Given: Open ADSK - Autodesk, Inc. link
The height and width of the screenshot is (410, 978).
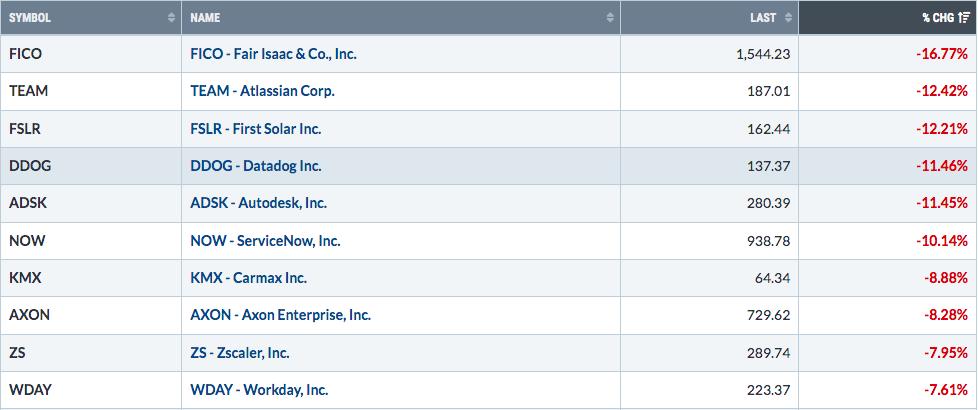Looking at the screenshot, I should click(258, 203).
